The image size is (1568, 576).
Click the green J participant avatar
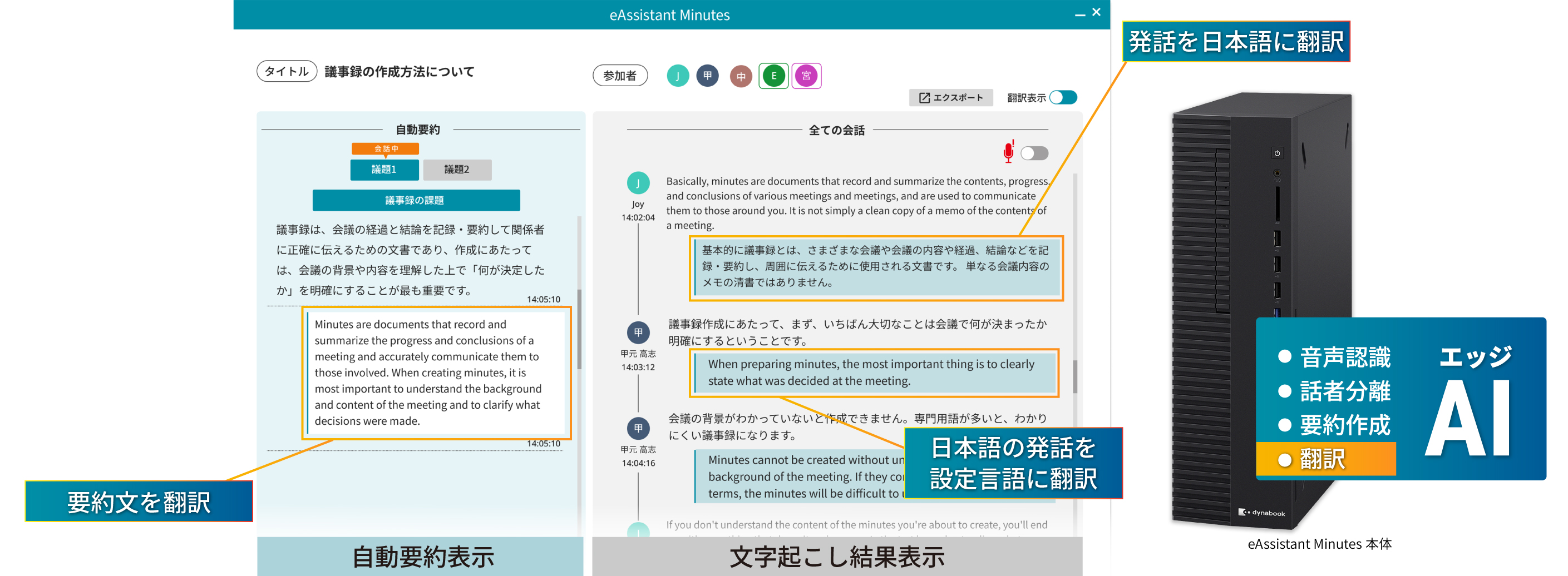(x=677, y=76)
